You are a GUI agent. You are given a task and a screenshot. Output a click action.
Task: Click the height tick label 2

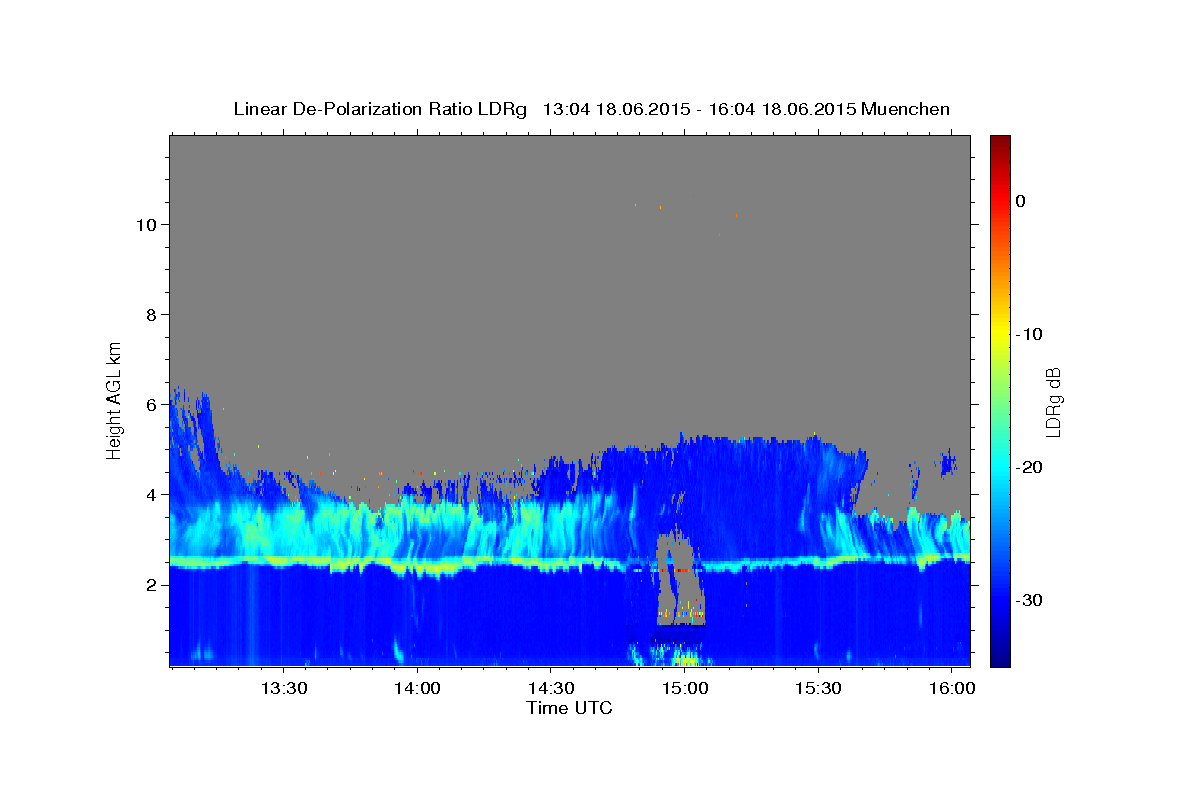(x=150, y=584)
